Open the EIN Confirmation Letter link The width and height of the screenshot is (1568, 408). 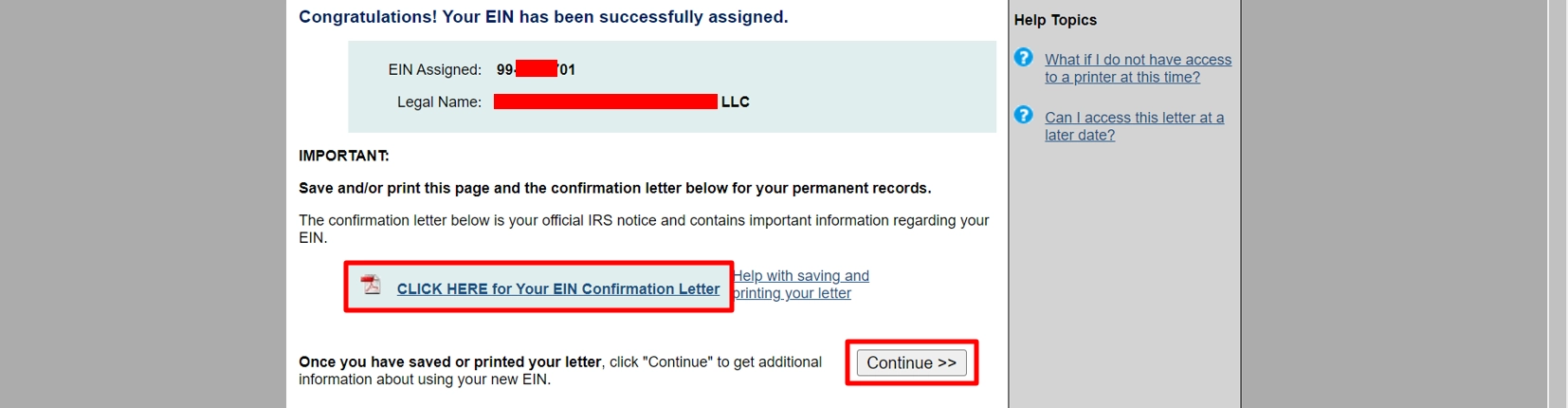[x=557, y=289]
